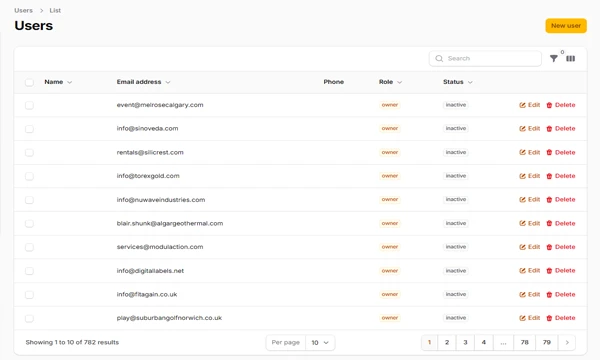Edit the event@melrosecalgary.com user

(530, 105)
